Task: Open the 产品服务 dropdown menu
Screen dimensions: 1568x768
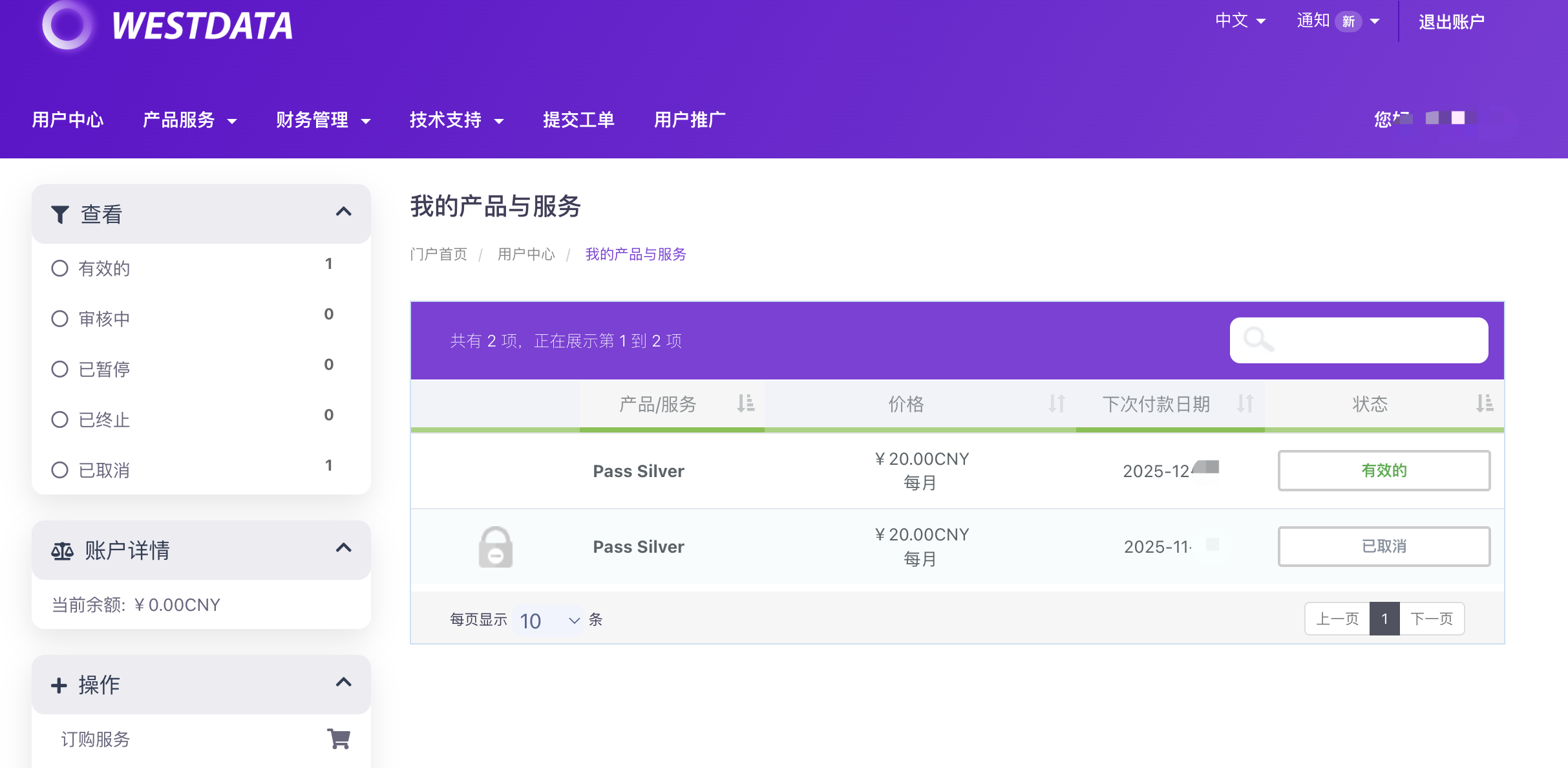Action: point(189,120)
